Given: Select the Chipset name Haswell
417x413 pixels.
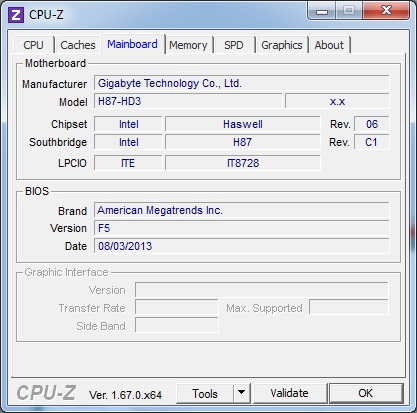Looking at the screenshot, I should 243,124.
